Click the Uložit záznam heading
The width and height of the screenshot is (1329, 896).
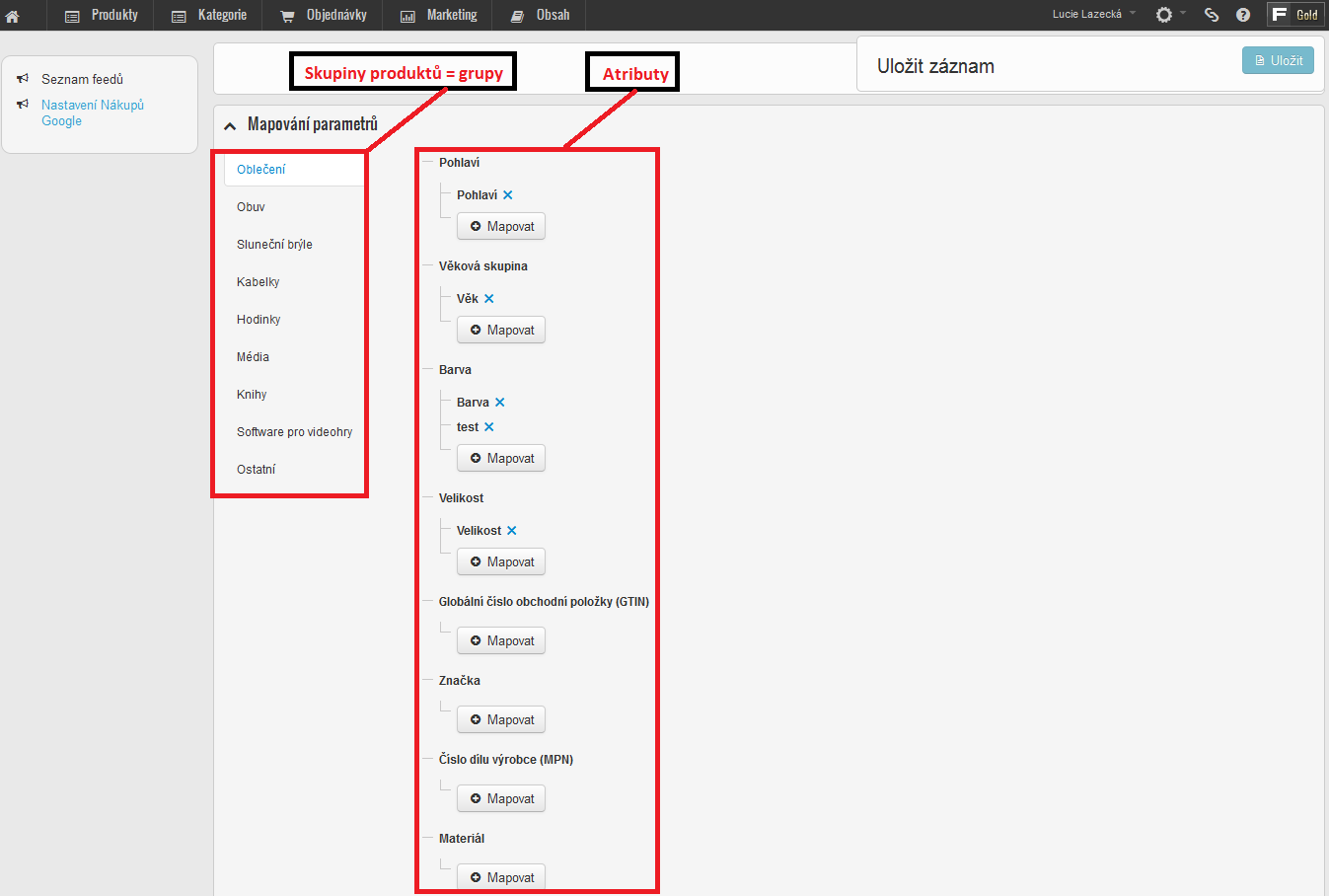[x=935, y=66]
